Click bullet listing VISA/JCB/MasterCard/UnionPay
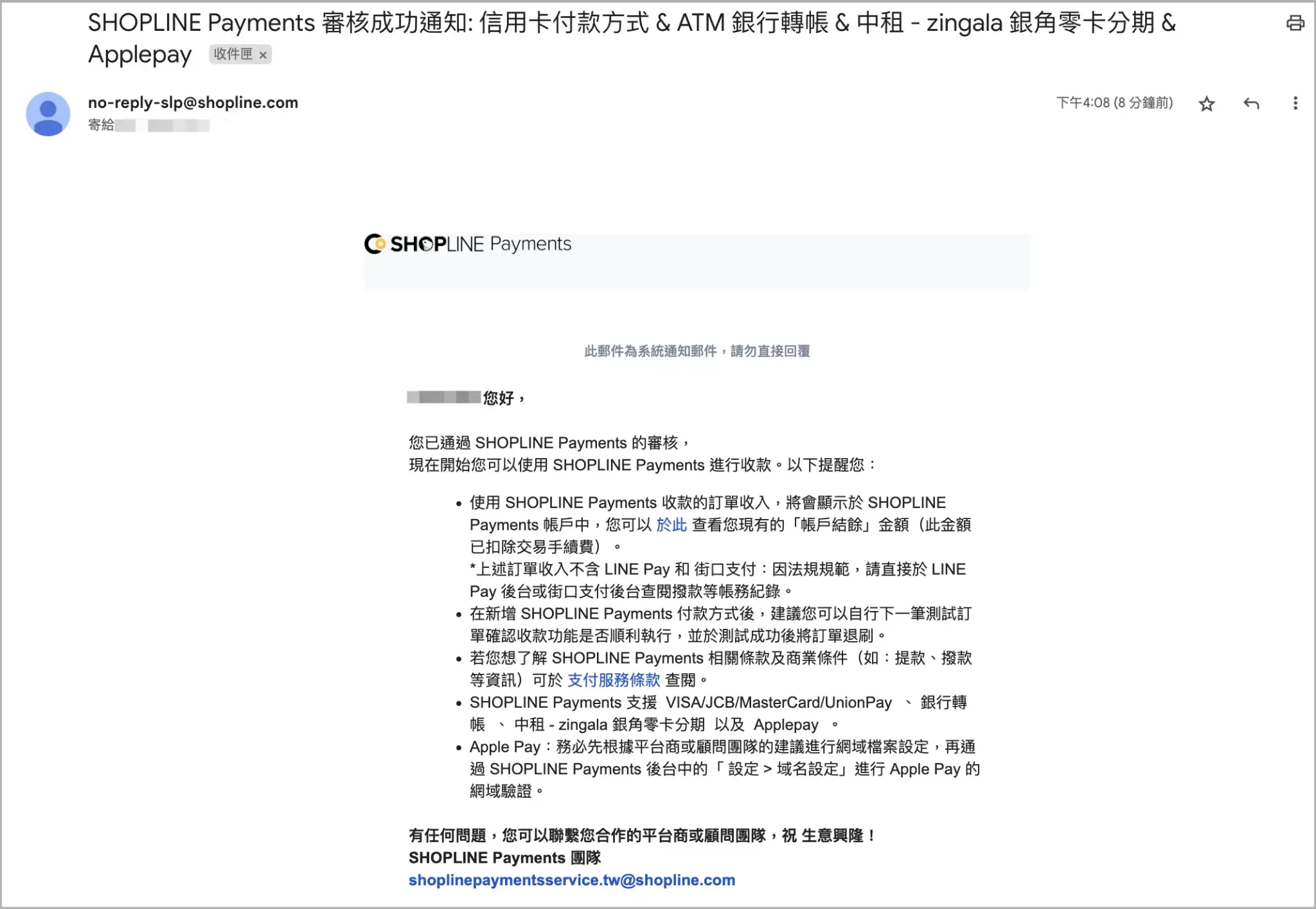 [718, 713]
